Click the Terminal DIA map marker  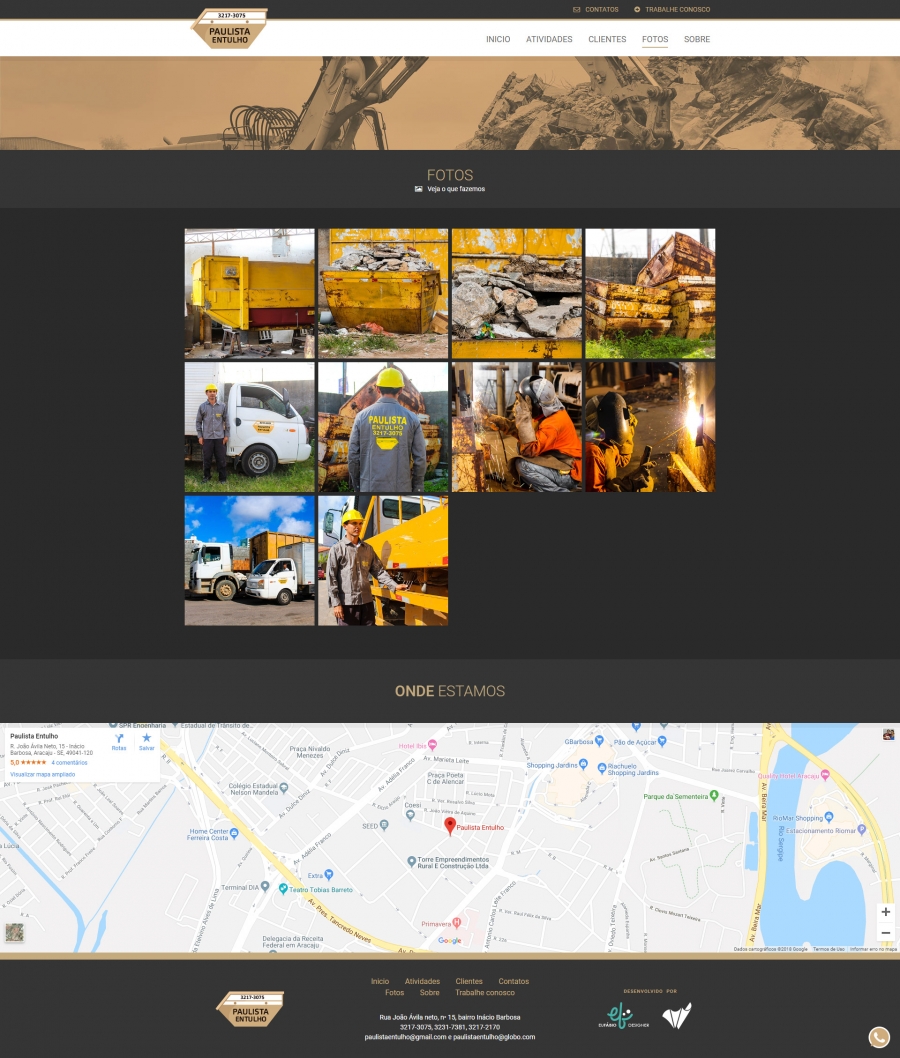click(265, 886)
